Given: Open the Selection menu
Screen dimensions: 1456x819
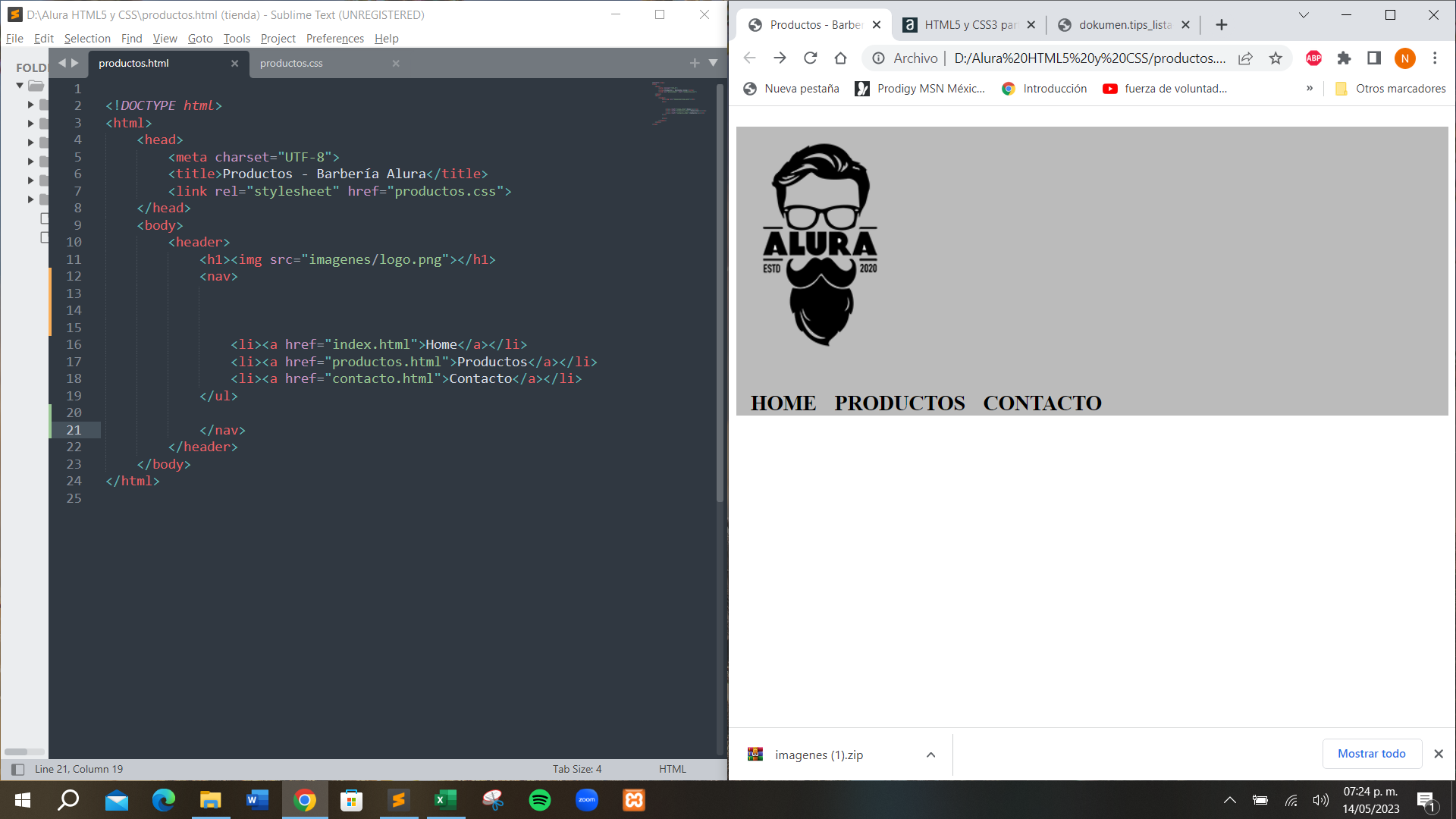Looking at the screenshot, I should [x=87, y=39].
